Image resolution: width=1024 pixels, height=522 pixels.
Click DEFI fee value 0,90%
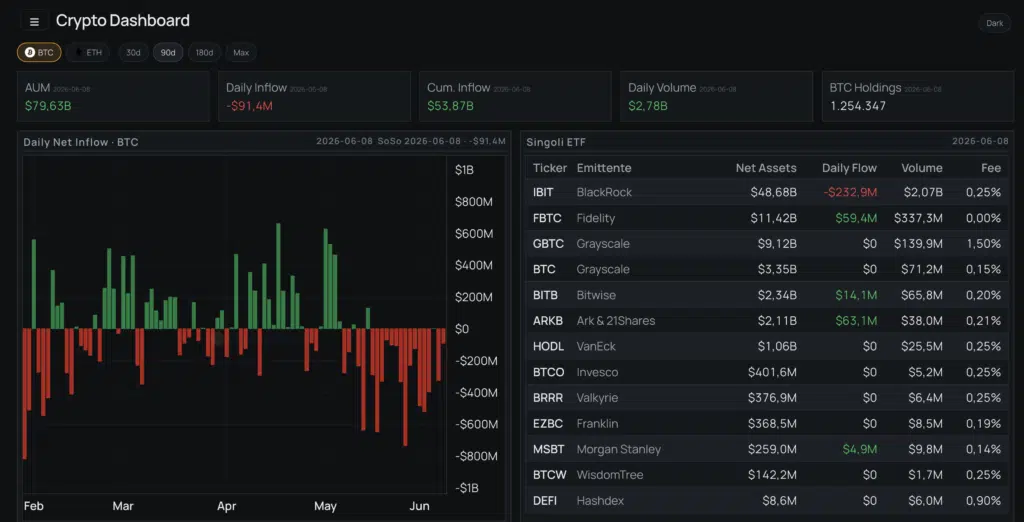coord(984,501)
